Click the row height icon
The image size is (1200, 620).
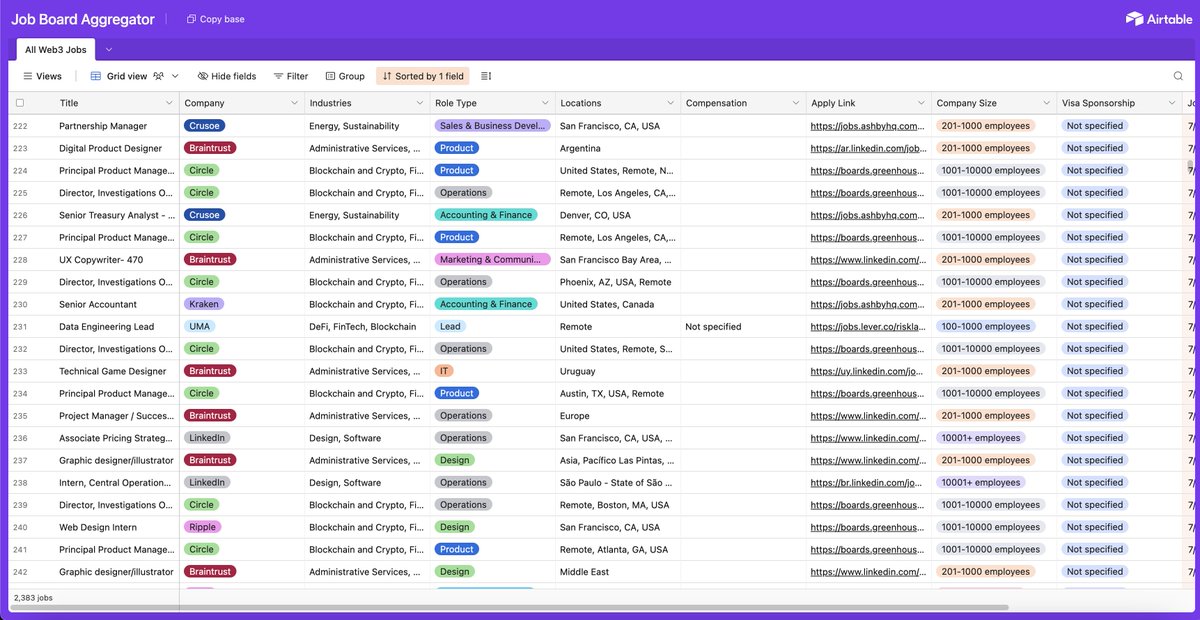click(x=486, y=76)
